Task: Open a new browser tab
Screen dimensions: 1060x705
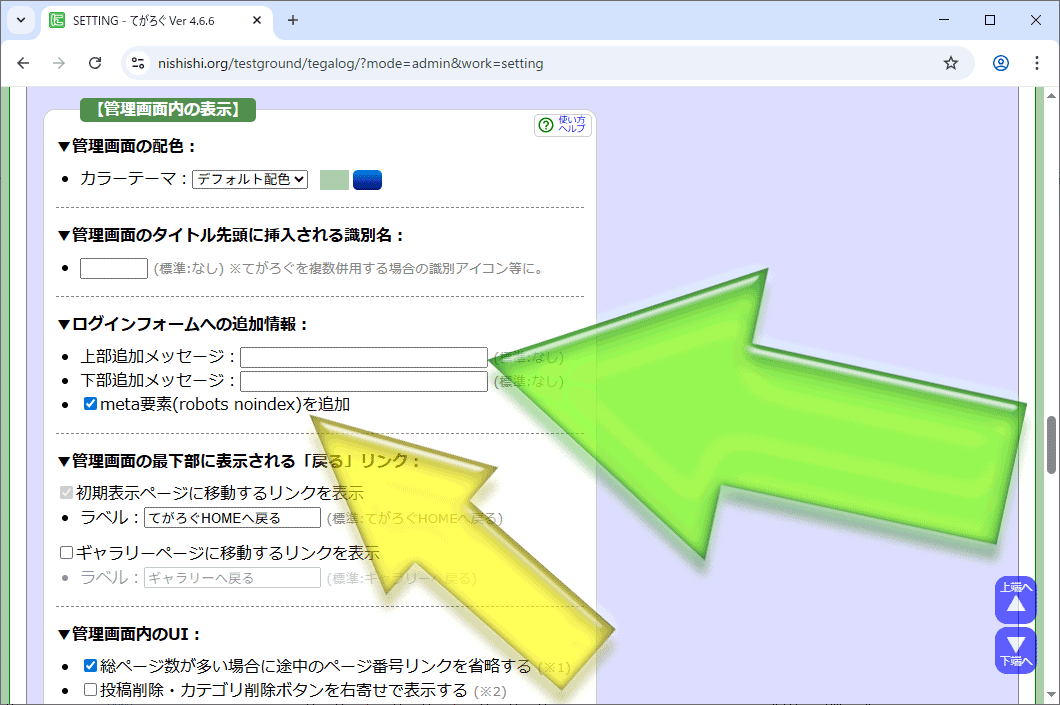Action: point(293,20)
